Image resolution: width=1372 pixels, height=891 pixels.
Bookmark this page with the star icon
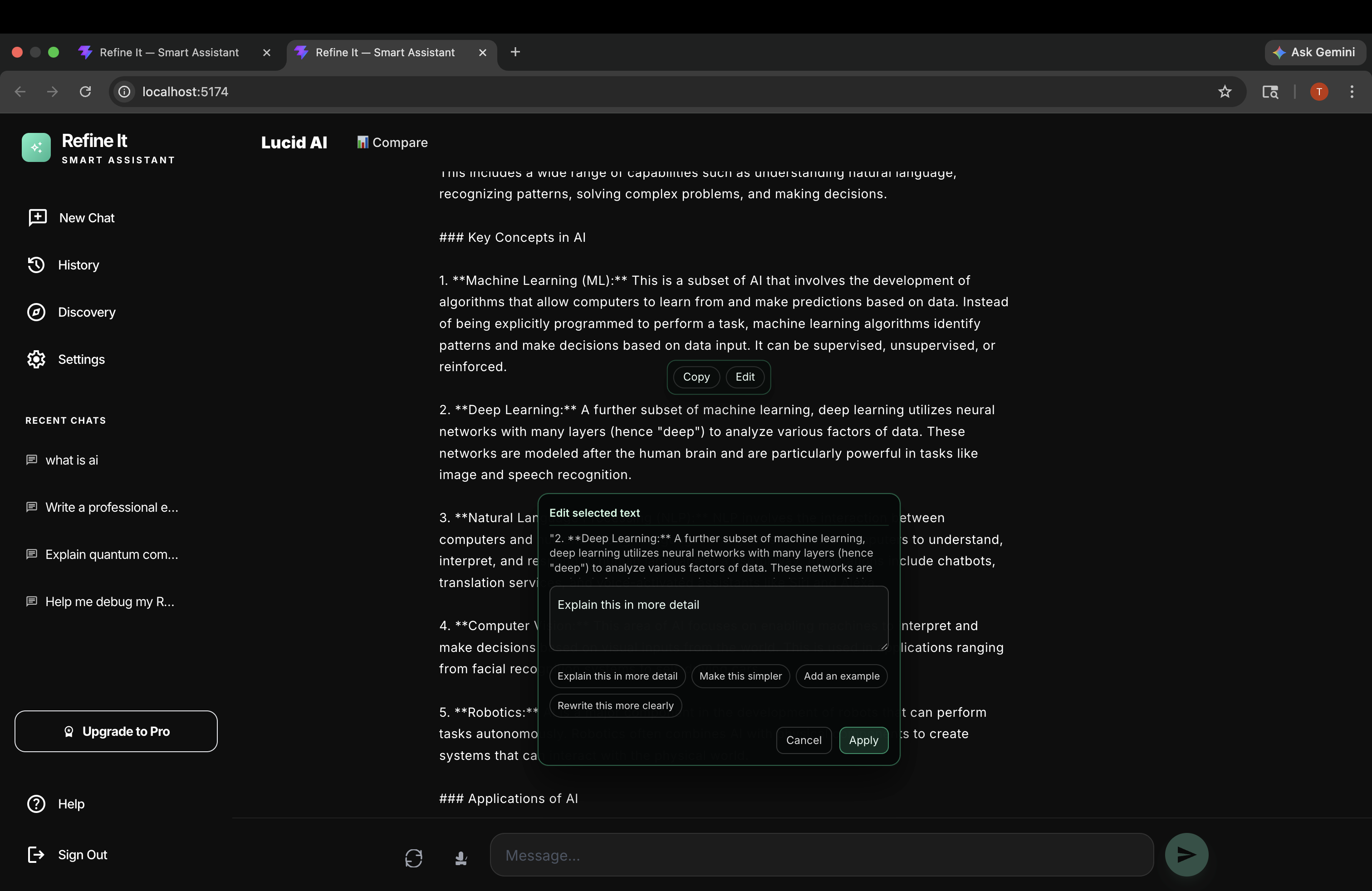[1225, 92]
